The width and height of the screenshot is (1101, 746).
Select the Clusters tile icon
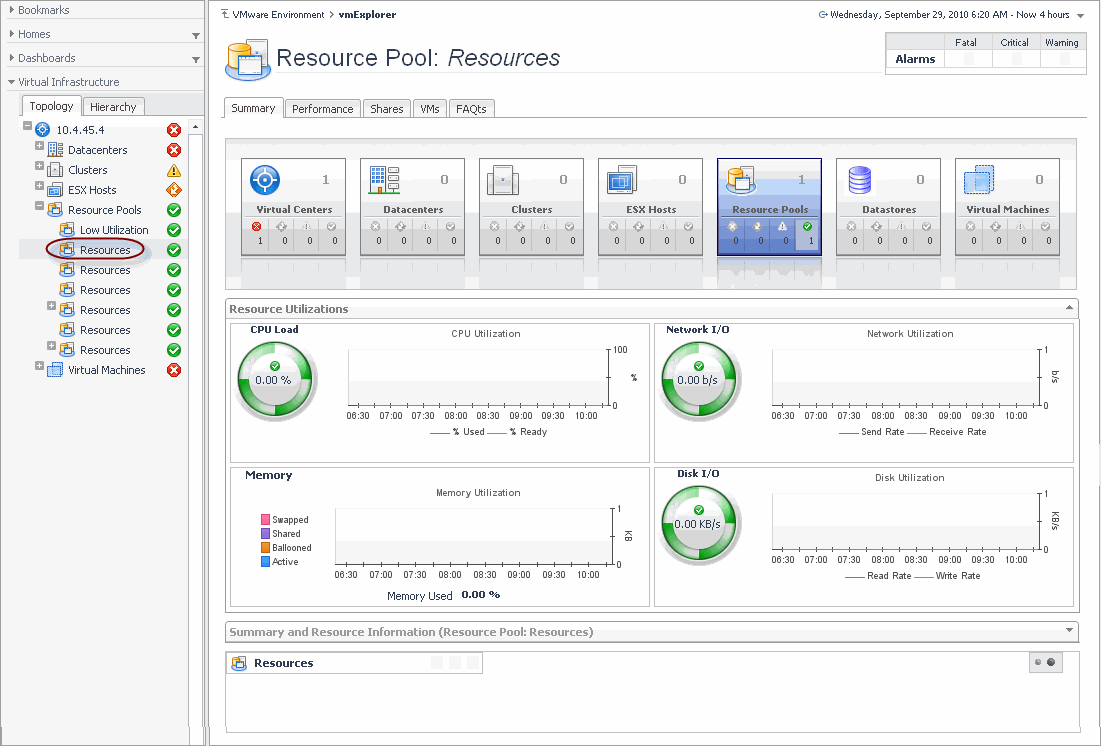[503, 181]
